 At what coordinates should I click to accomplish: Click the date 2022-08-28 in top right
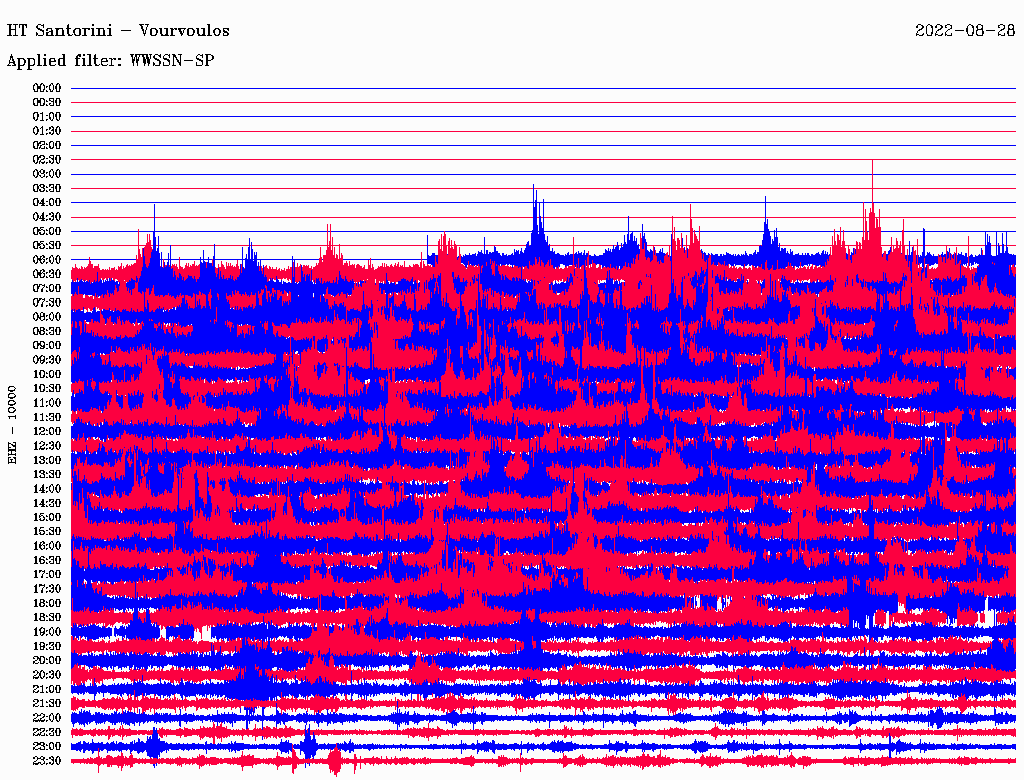click(x=963, y=31)
